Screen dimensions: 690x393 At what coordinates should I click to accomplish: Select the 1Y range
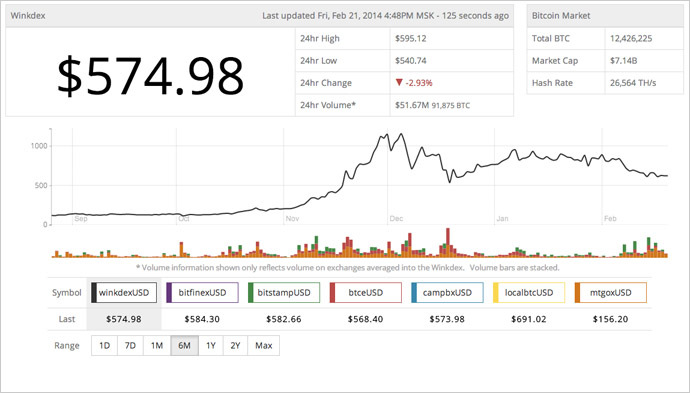tap(211, 345)
